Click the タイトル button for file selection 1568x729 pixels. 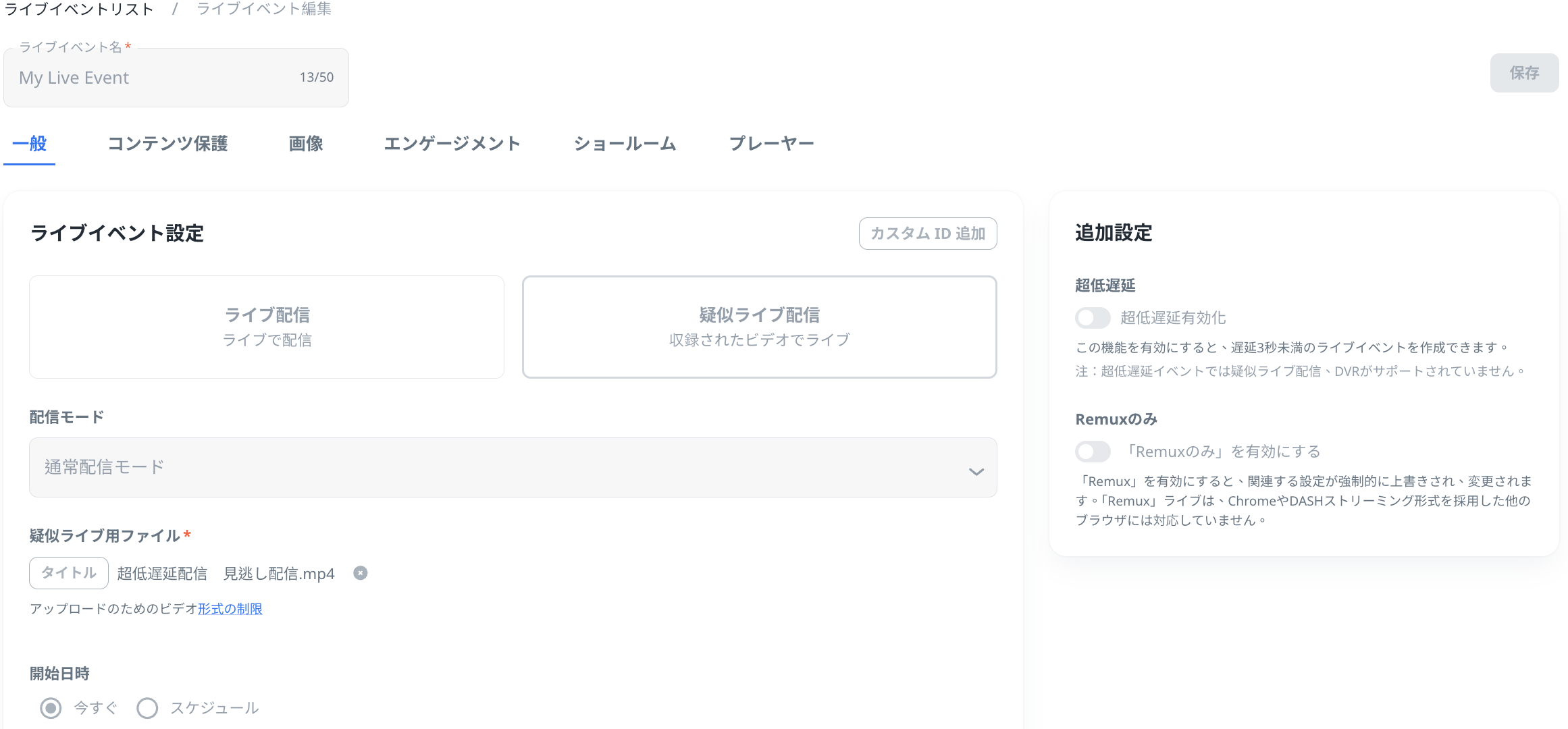[x=69, y=573]
